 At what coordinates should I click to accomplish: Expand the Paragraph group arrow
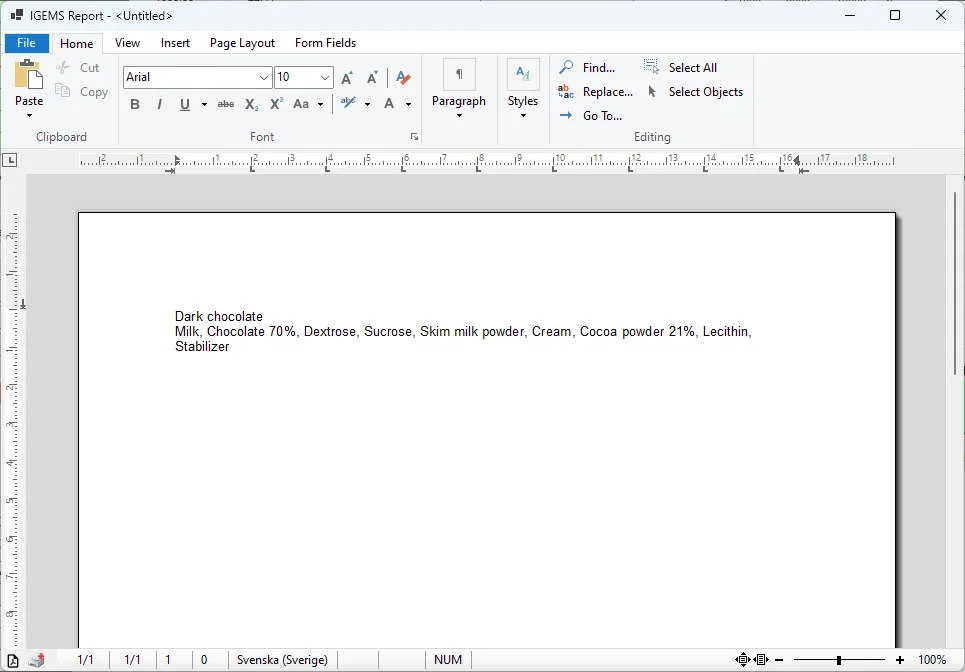click(459, 116)
